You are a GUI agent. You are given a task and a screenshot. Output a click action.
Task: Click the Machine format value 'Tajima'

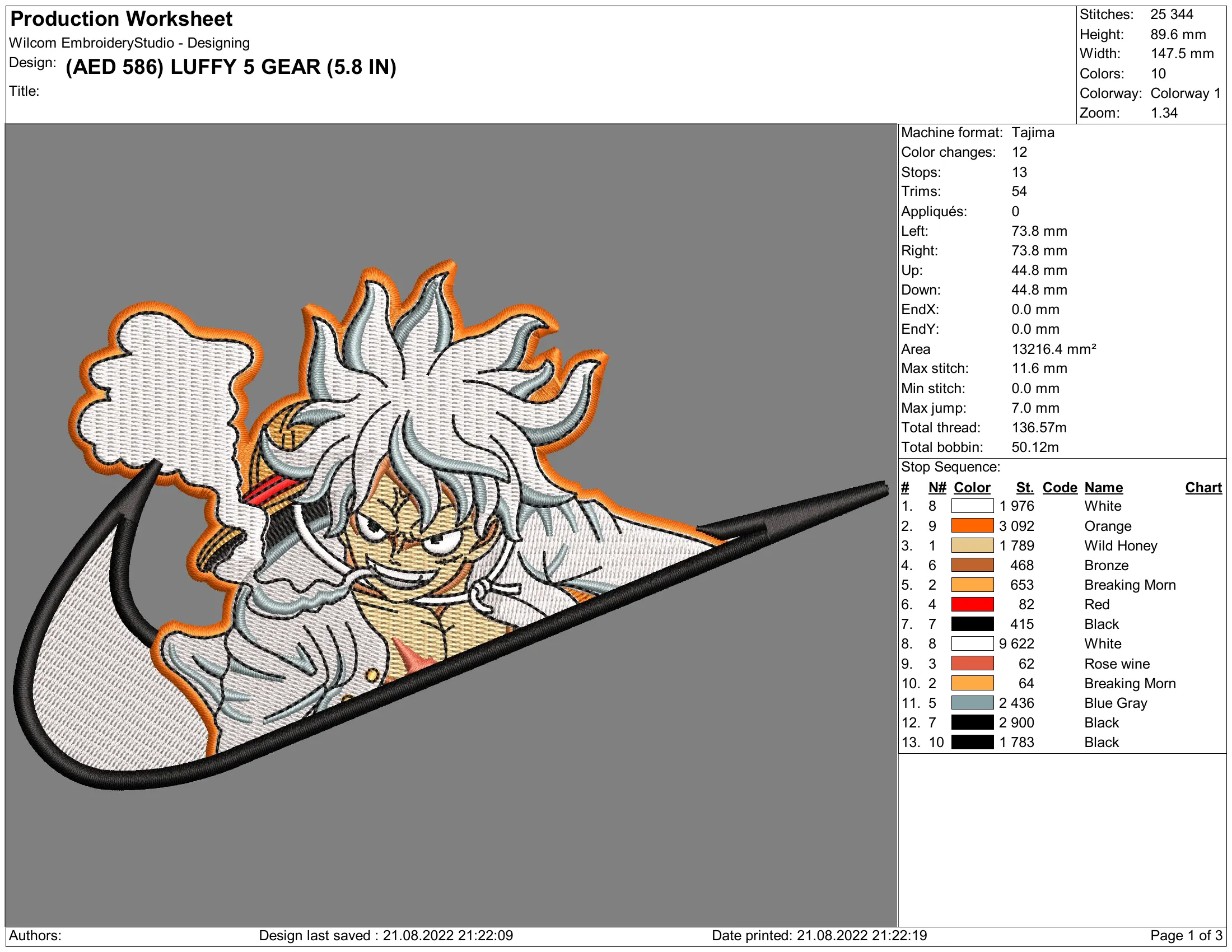pyautogui.click(x=1033, y=133)
